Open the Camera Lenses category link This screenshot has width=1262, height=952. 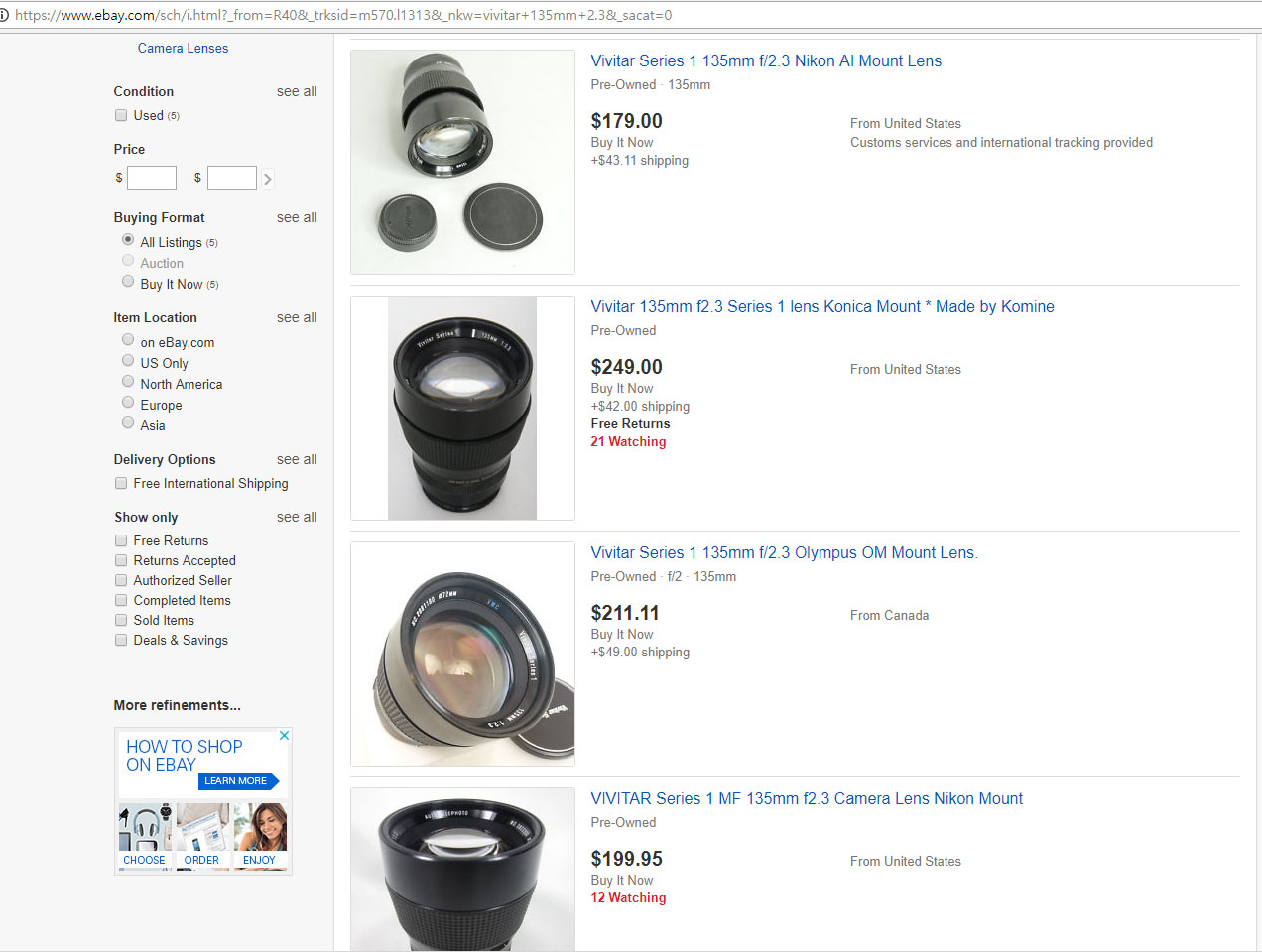coord(183,48)
